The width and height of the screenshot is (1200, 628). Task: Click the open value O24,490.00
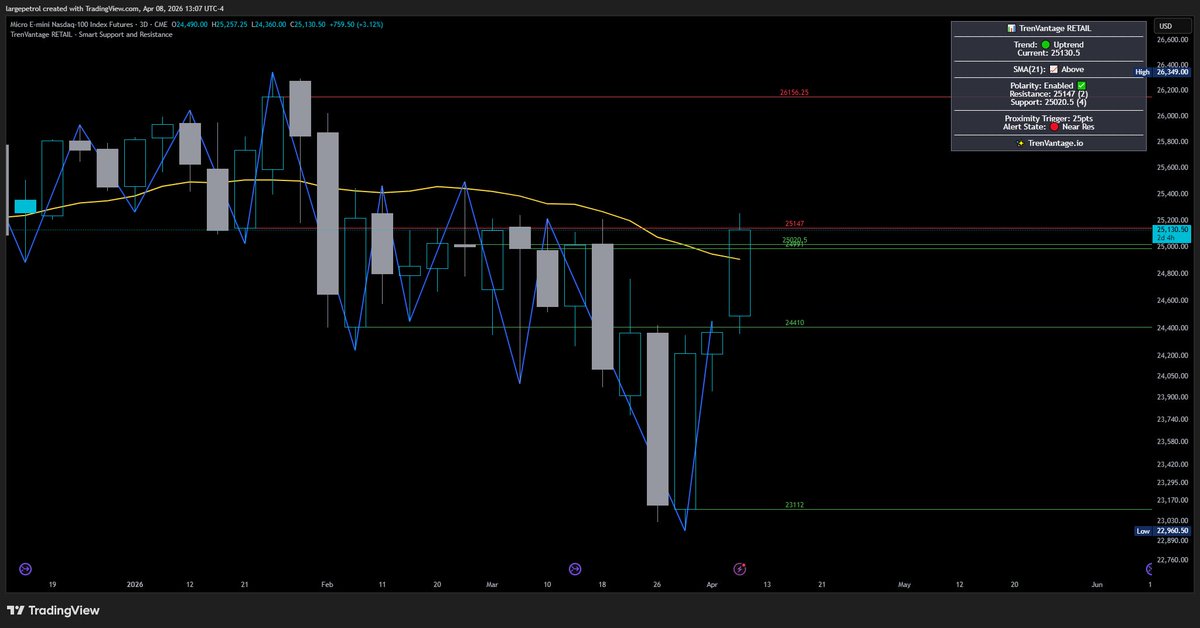(188, 24)
